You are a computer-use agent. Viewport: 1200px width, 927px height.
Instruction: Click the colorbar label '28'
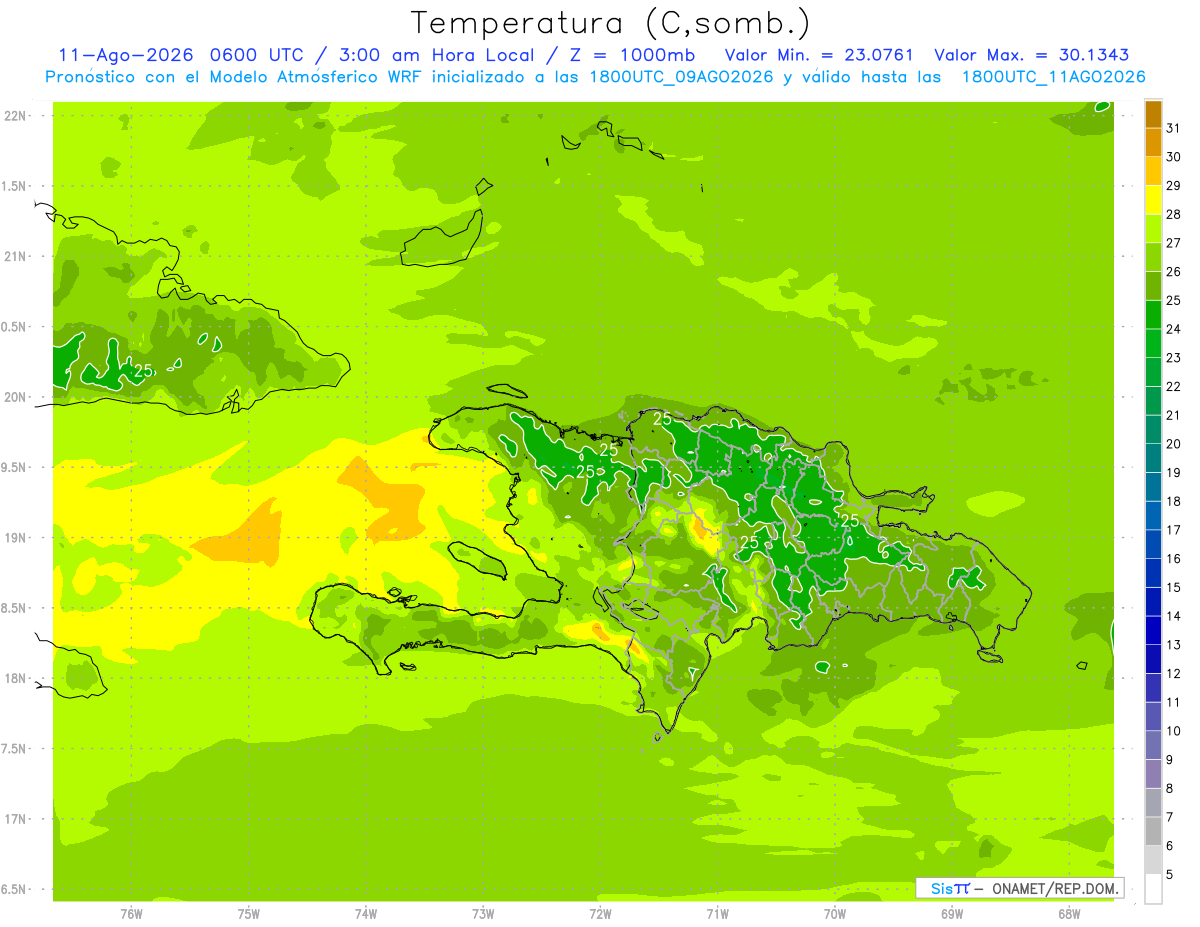(x=1174, y=214)
